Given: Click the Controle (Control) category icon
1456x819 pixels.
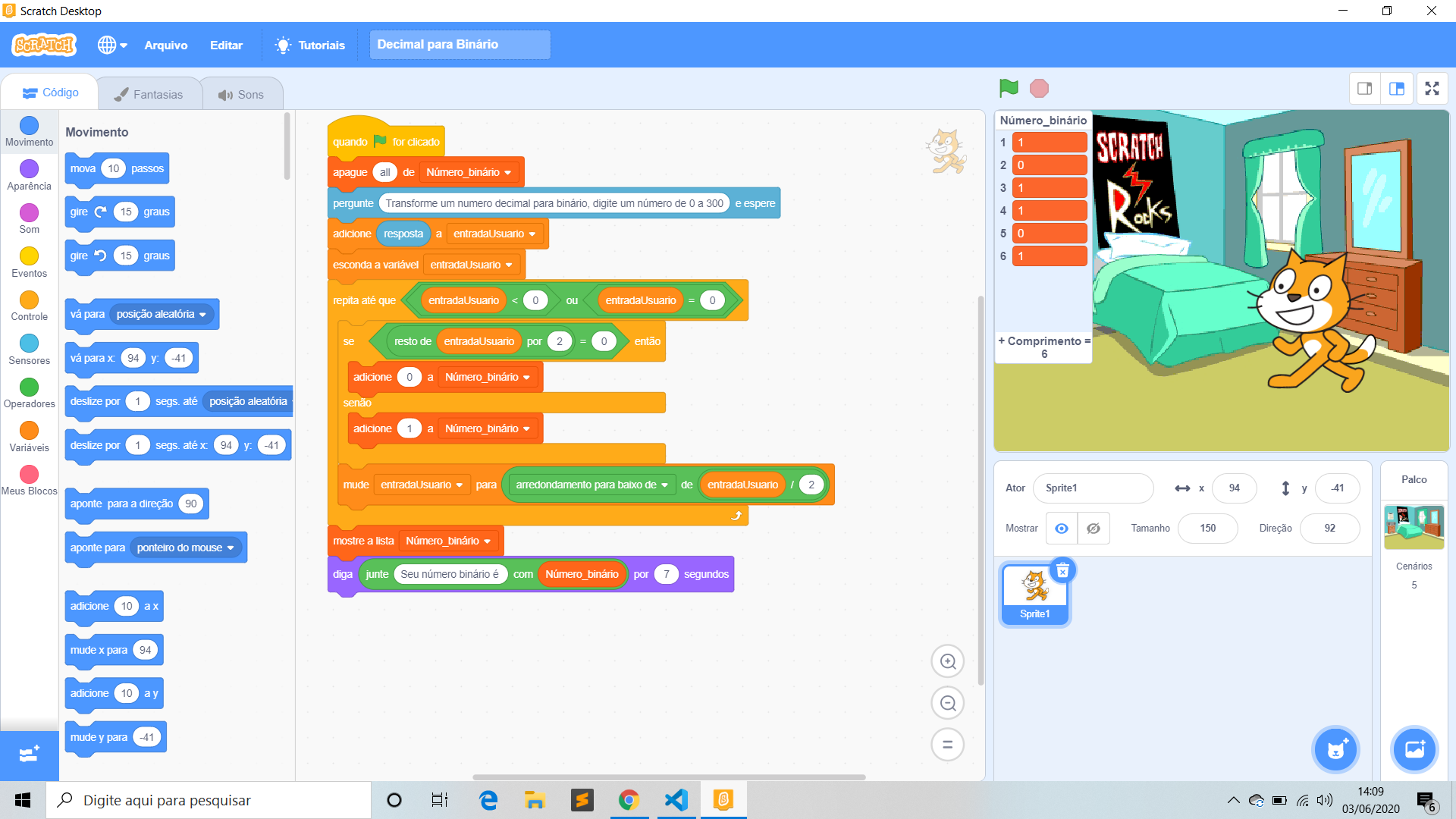Looking at the screenshot, I should [28, 300].
